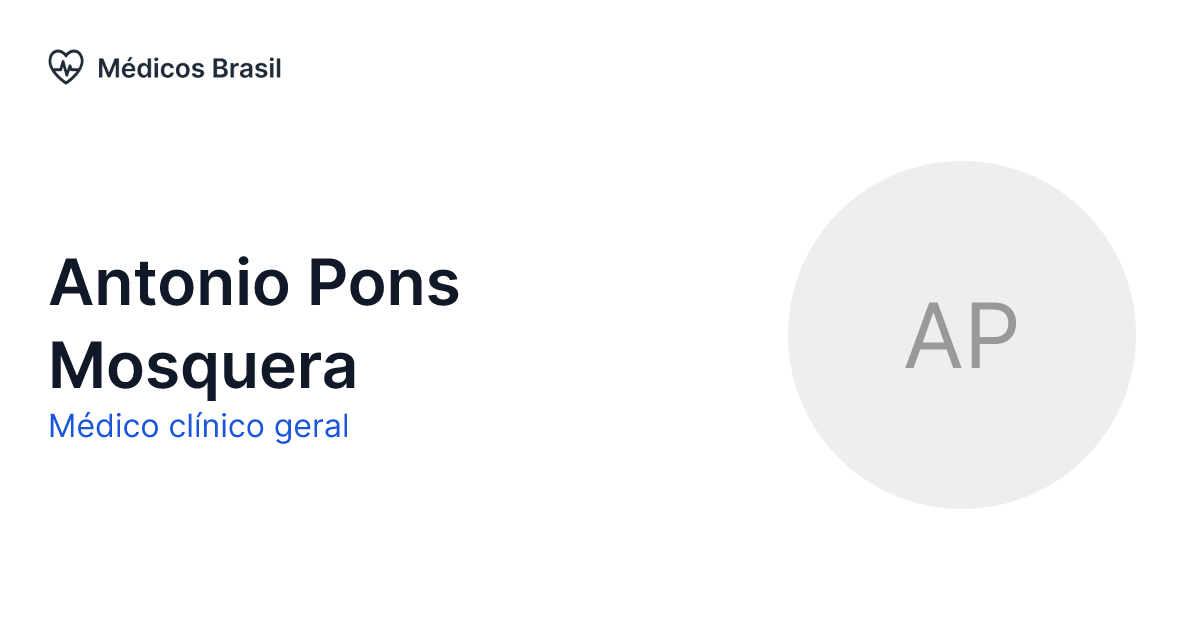Click the top edge of the avatar circle
The width and height of the screenshot is (1200, 630).
tap(961, 166)
